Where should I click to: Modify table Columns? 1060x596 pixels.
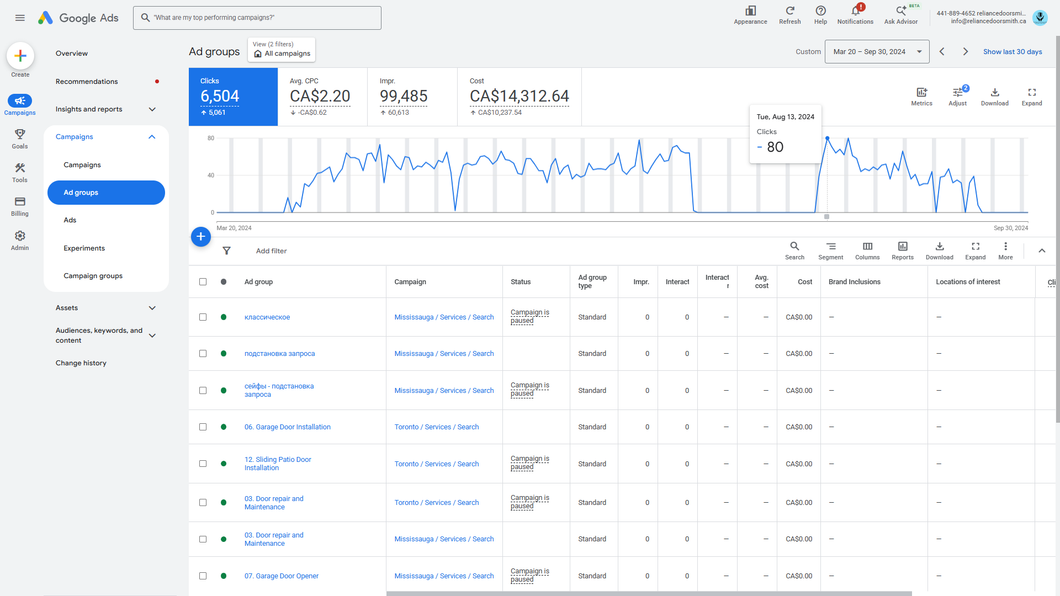867,251
